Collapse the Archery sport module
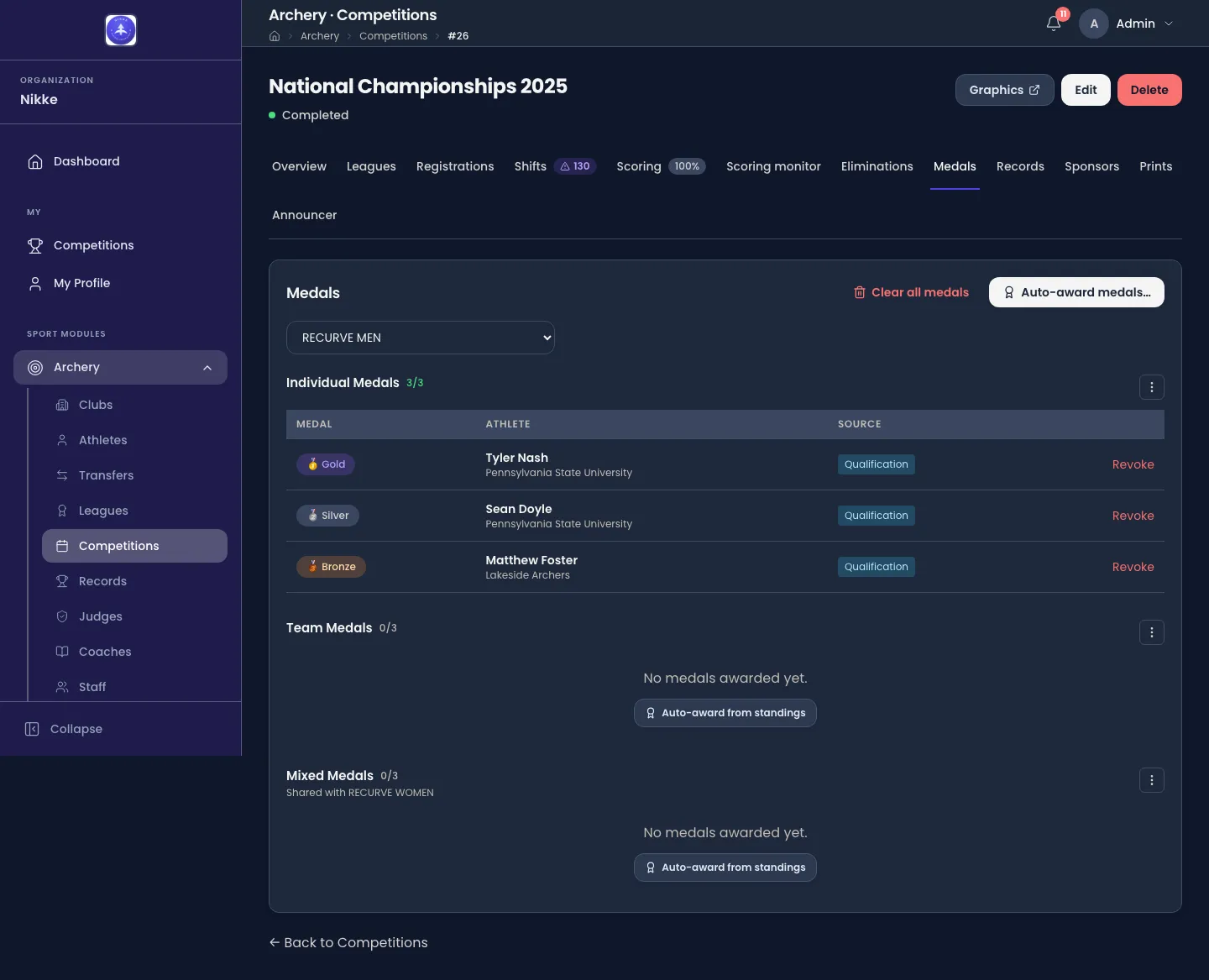 [x=120, y=367]
